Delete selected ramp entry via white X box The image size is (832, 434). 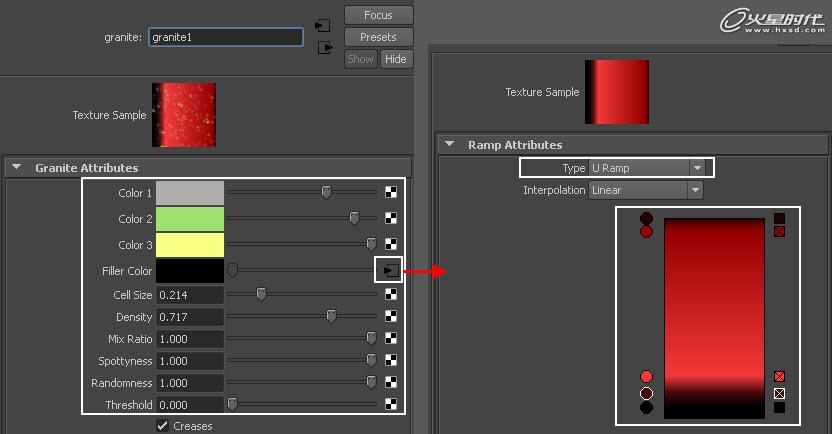point(779,393)
